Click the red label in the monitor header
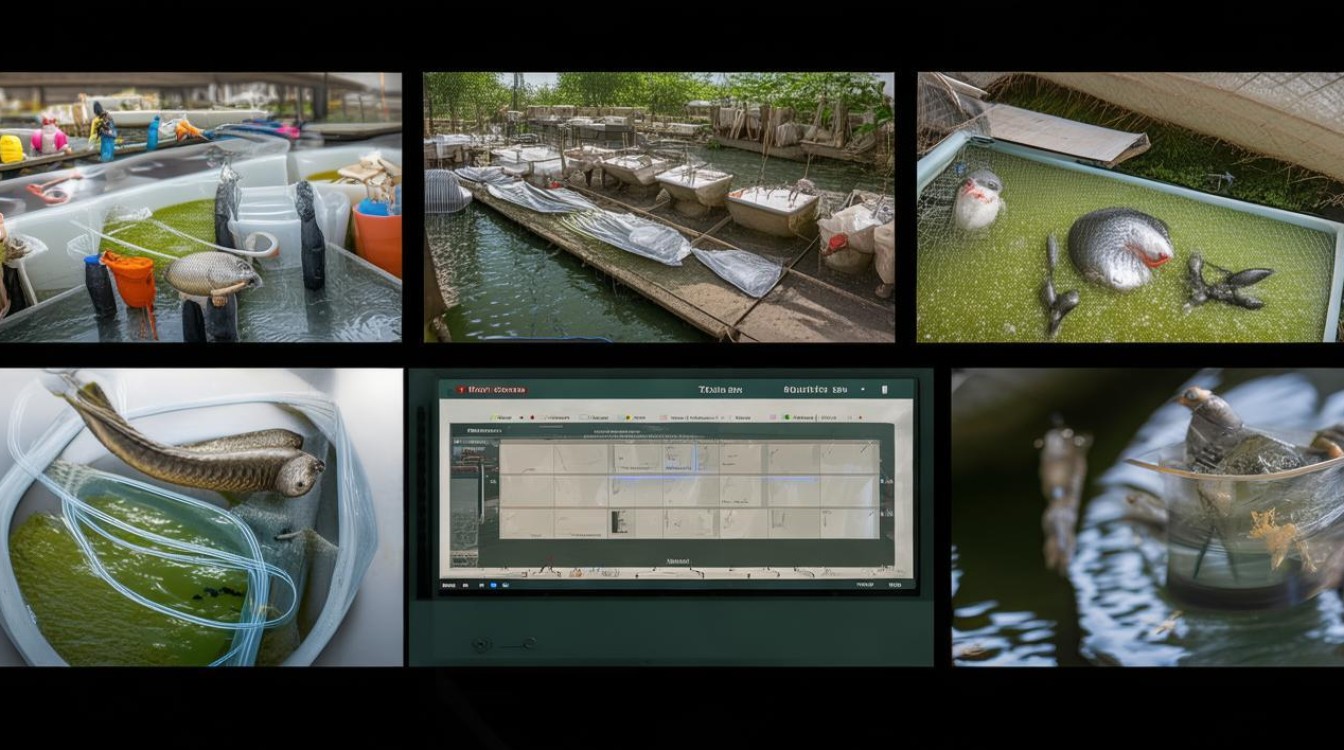The image size is (1344, 750). [490, 389]
